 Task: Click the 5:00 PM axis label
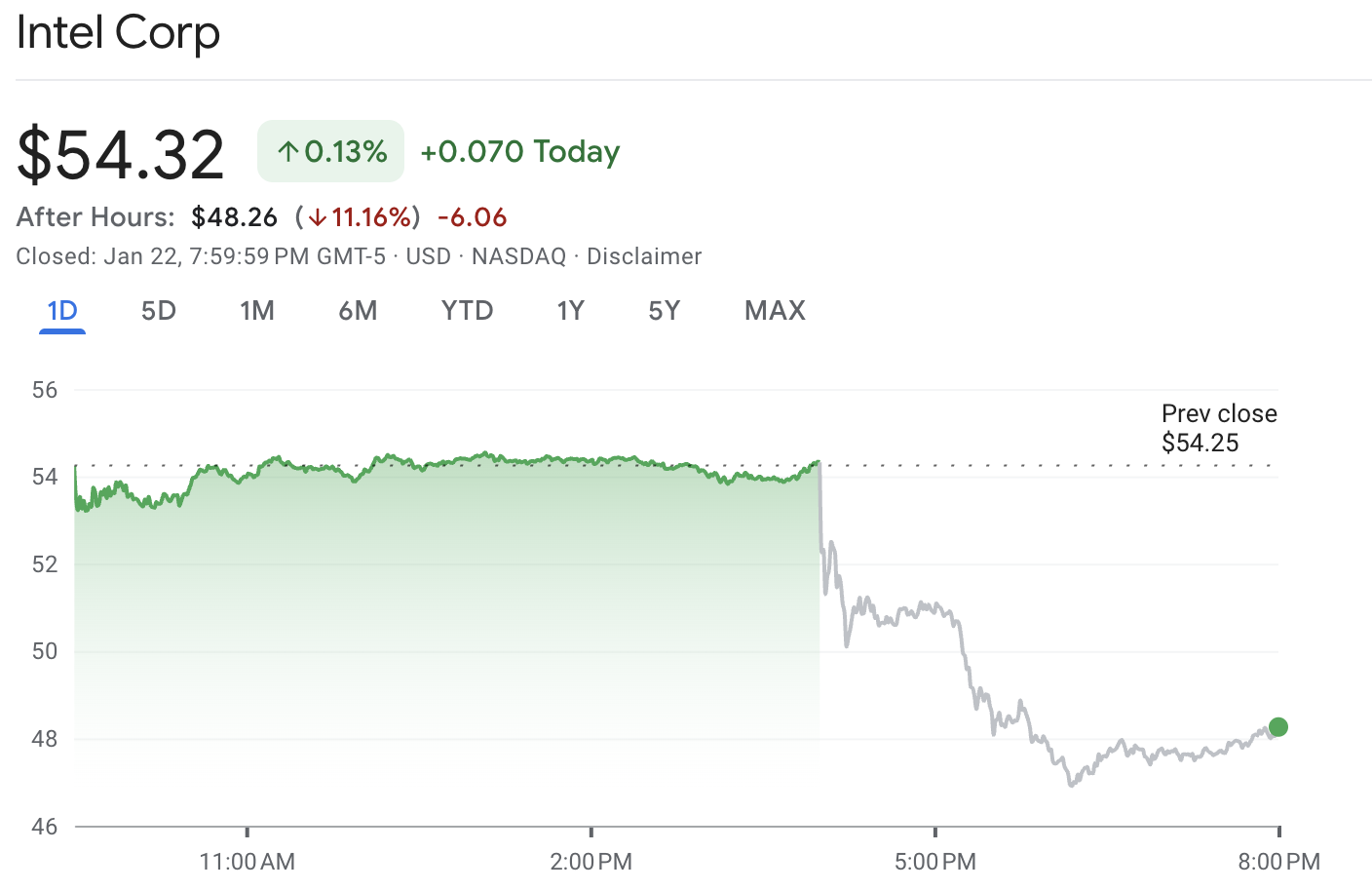[x=934, y=862]
